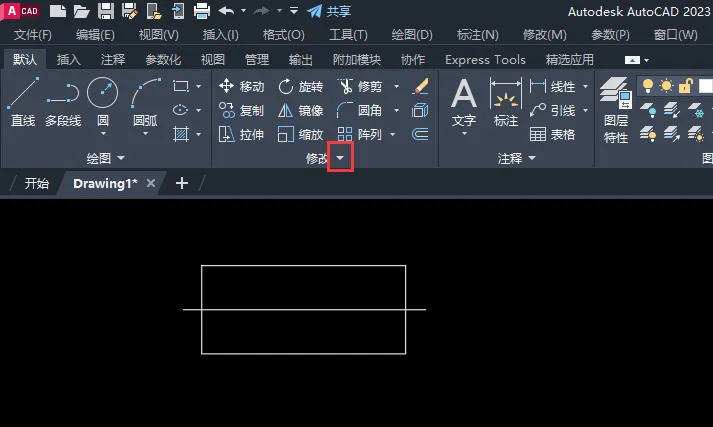Image resolution: width=713 pixels, height=427 pixels.
Task: Click the Offset tool icon
Action: pos(420,134)
